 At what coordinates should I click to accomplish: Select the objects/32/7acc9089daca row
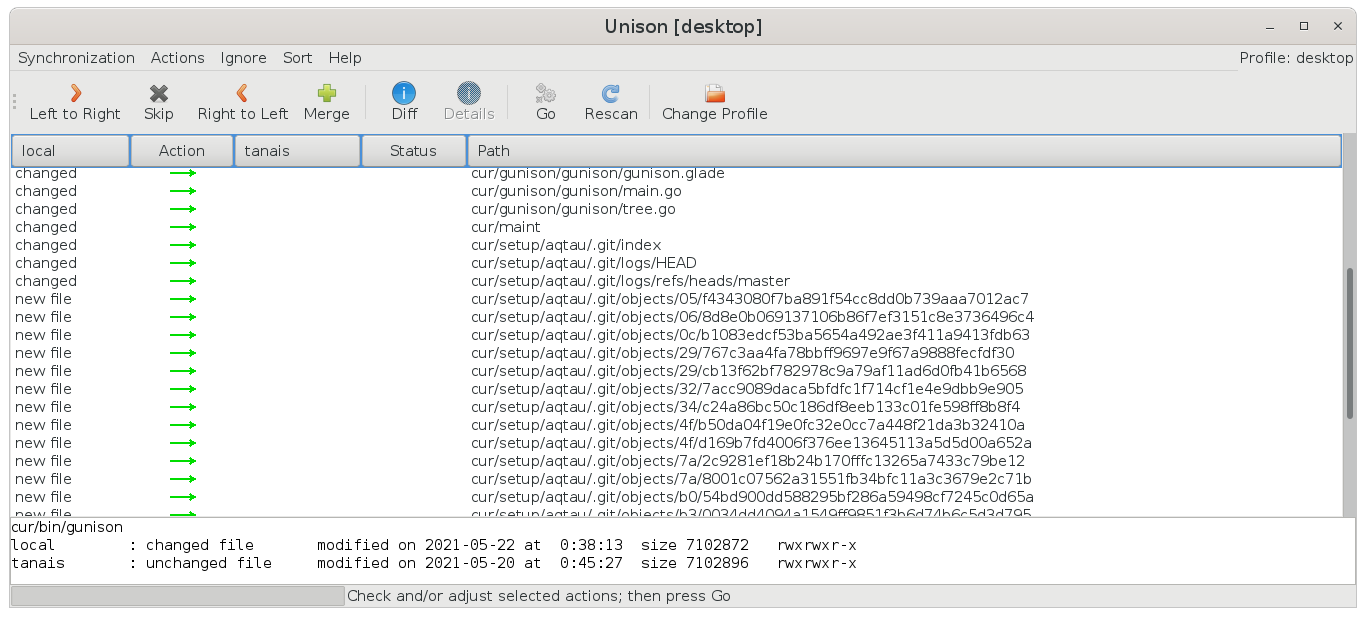tap(676, 389)
